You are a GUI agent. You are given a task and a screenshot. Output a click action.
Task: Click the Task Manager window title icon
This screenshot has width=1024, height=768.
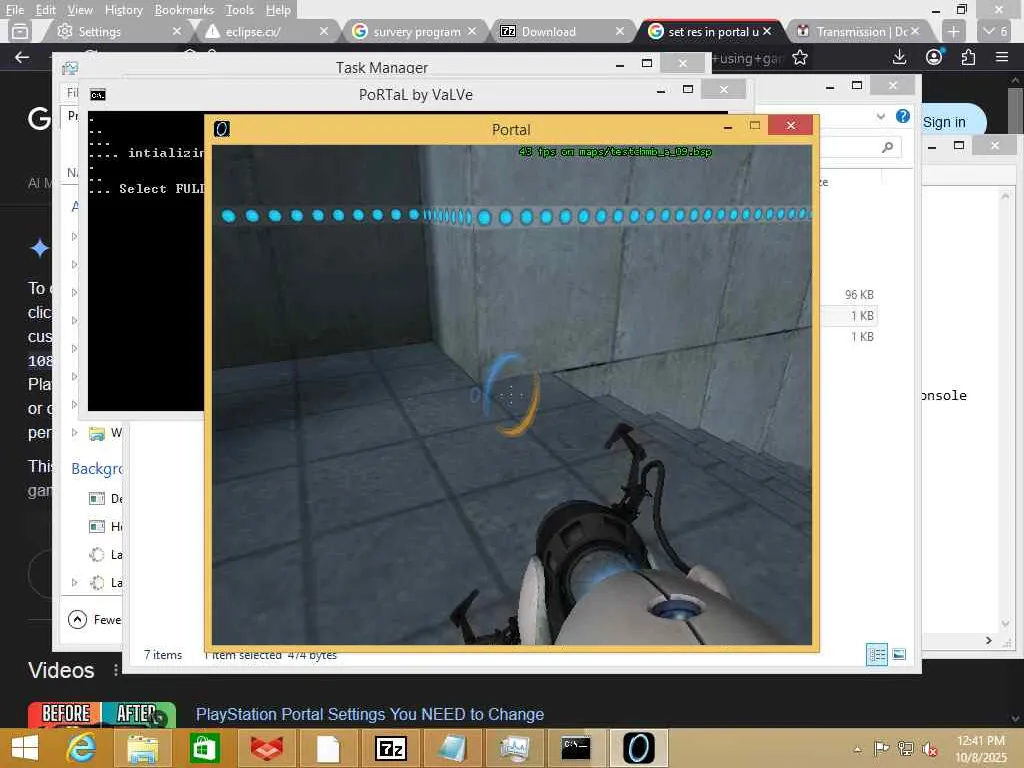click(x=70, y=68)
